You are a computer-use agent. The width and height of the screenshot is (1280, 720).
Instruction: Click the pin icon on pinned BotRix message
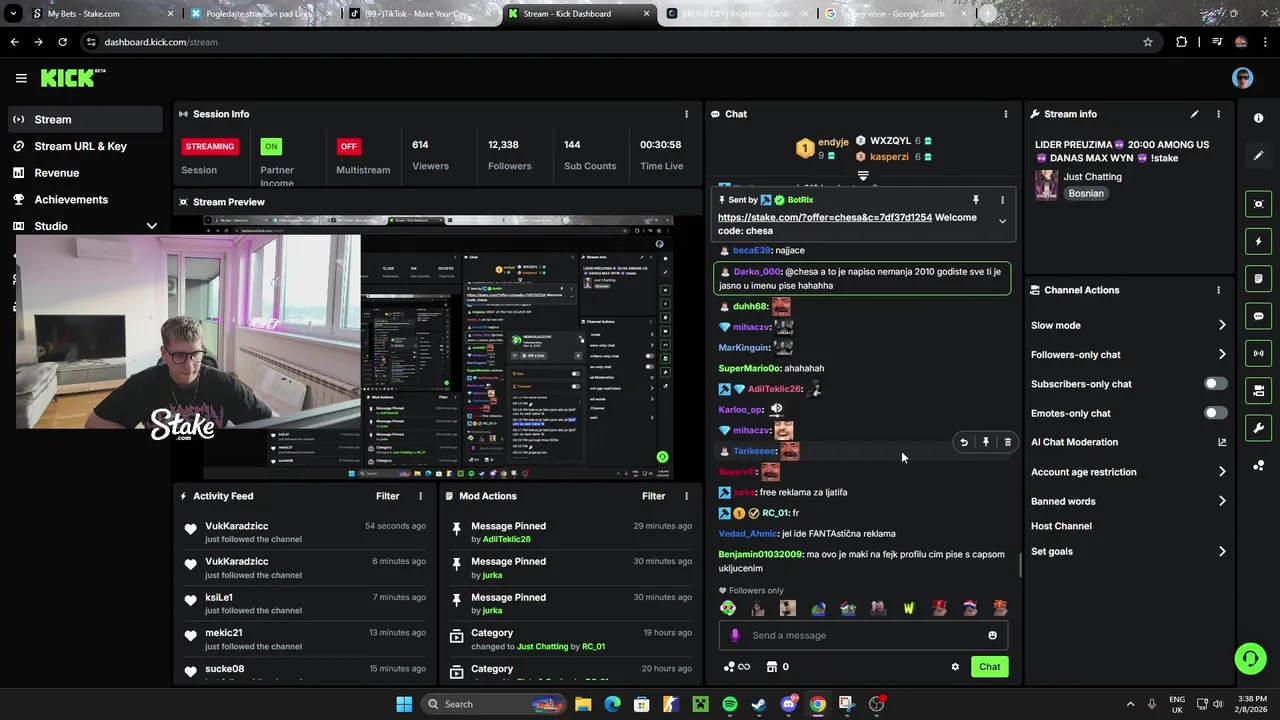pyautogui.click(x=976, y=200)
